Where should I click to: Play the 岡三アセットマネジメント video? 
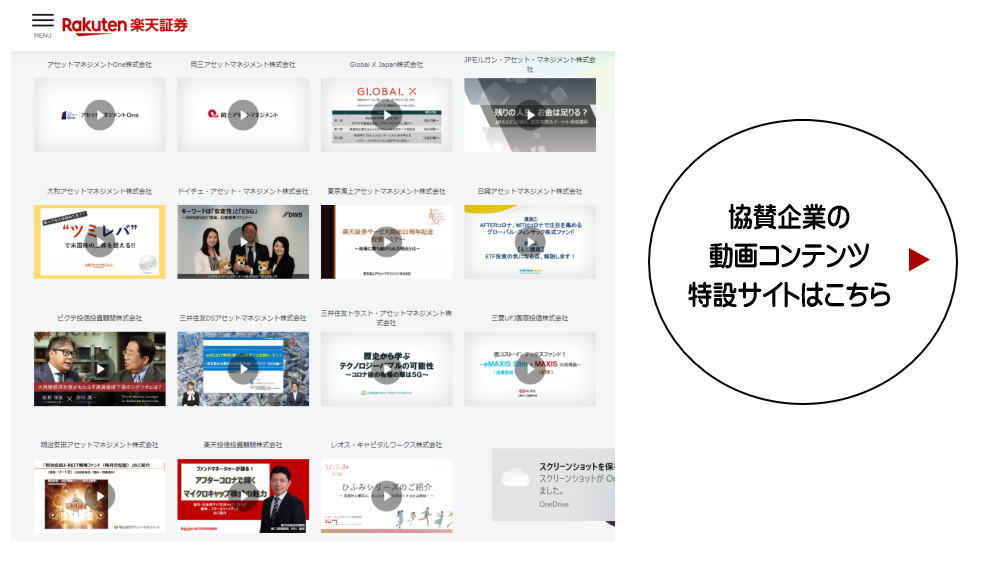pyautogui.click(x=243, y=115)
